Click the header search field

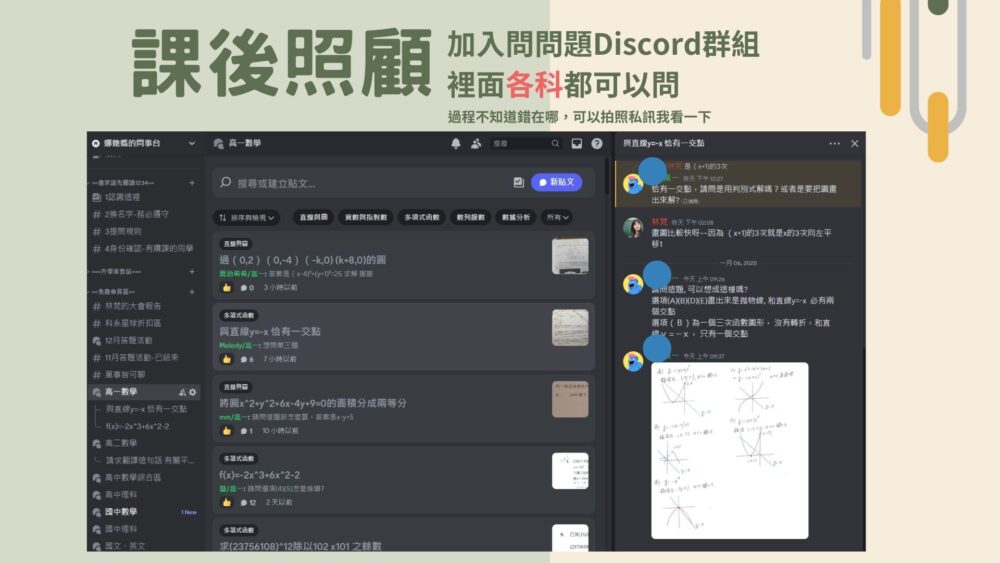point(526,143)
